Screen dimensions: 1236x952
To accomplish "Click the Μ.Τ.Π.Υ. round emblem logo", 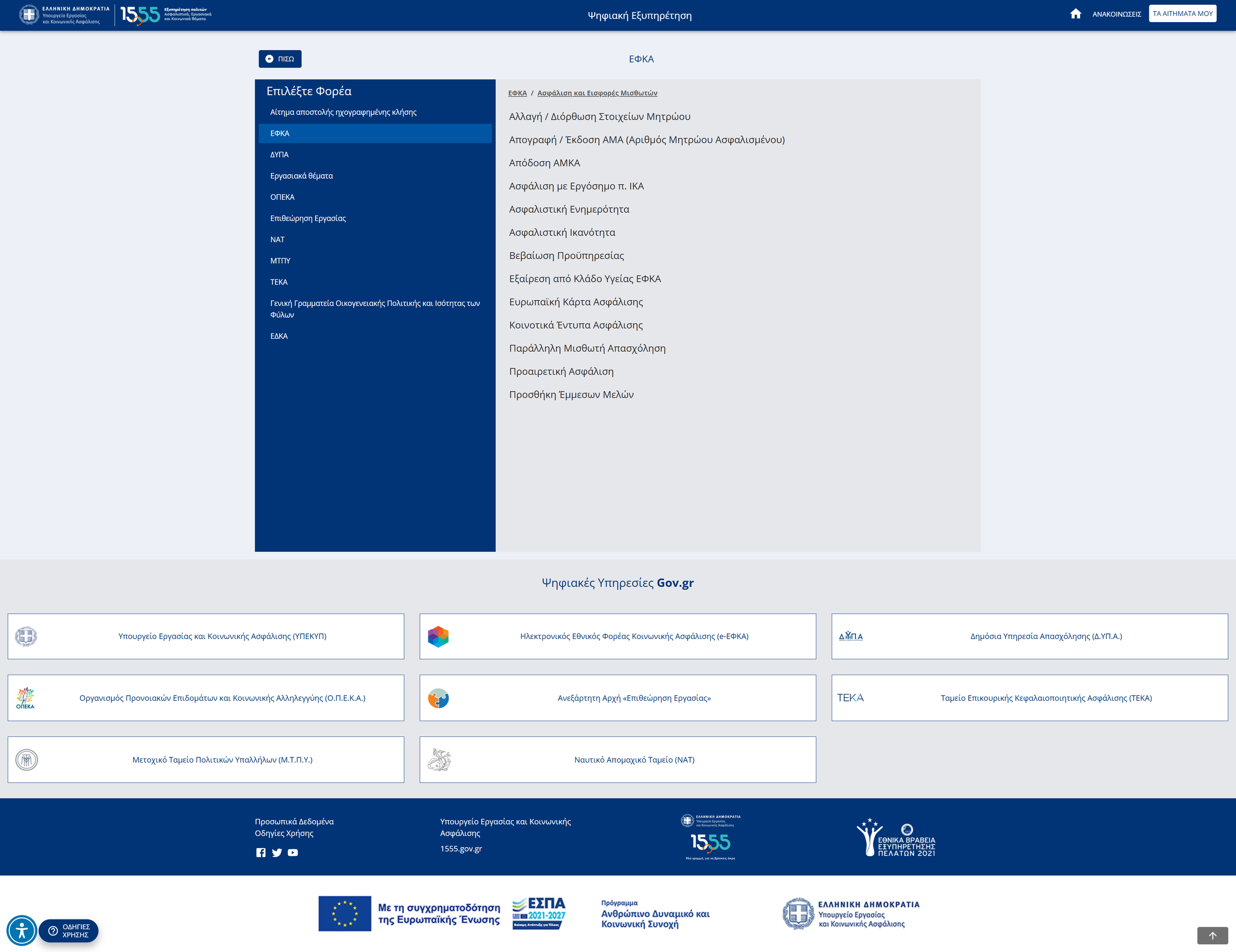I will [x=26, y=759].
